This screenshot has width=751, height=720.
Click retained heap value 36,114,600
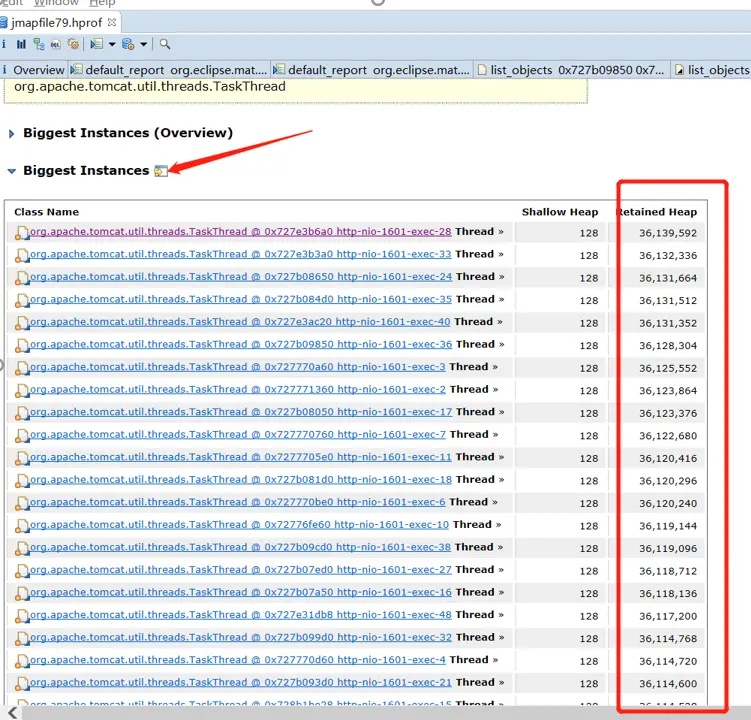point(668,684)
